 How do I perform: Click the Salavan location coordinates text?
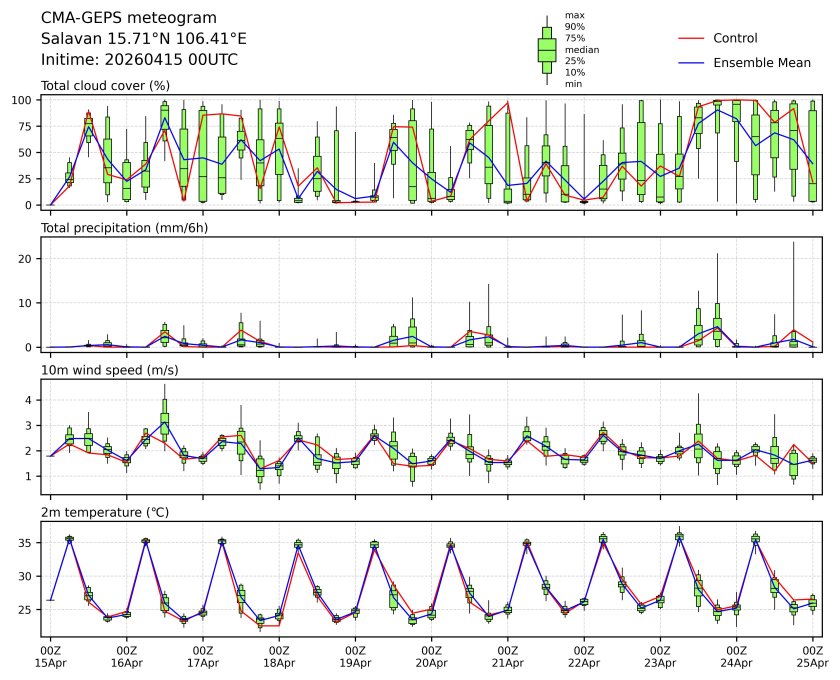pyautogui.click(x=143, y=39)
